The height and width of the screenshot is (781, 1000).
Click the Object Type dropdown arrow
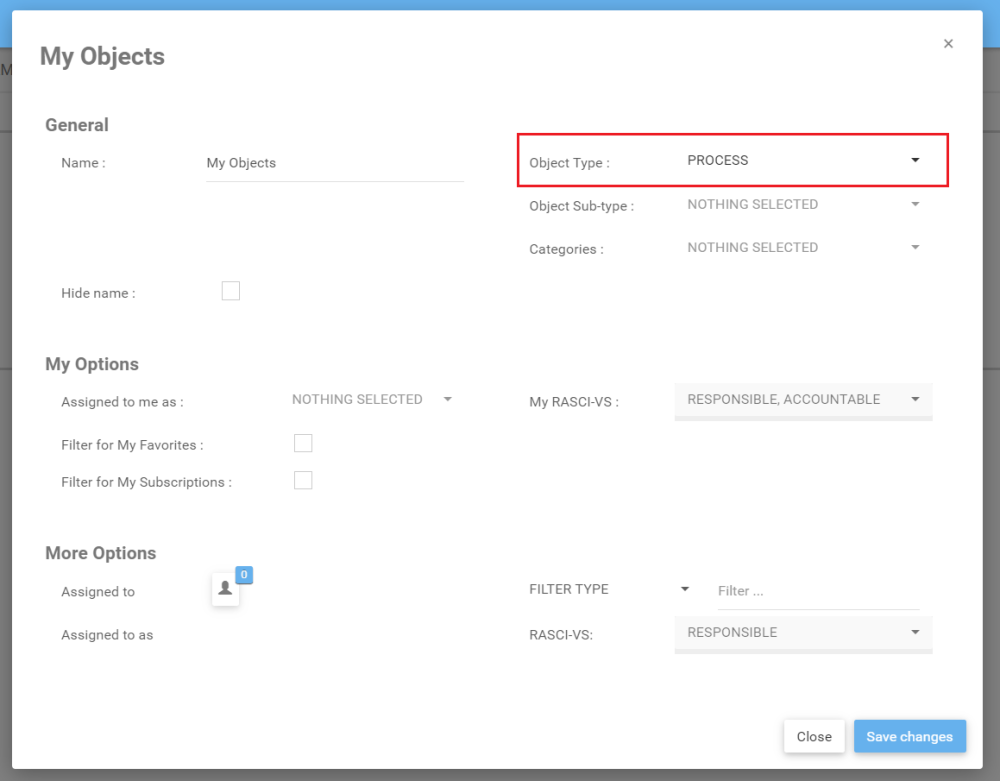(915, 161)
